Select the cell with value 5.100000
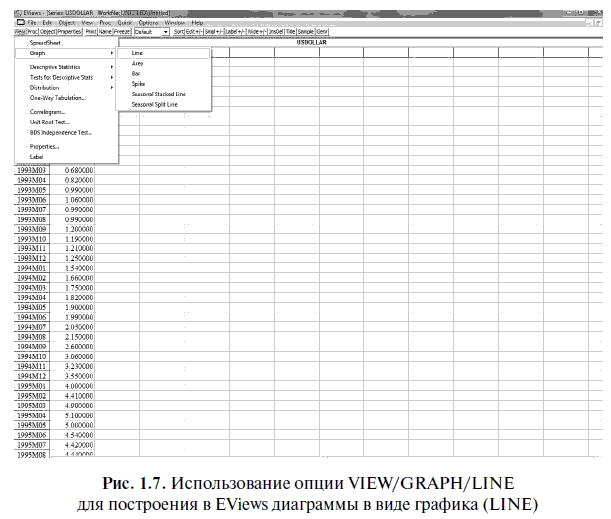The height and width of the screenshot is (519, 611). point(72,415)
